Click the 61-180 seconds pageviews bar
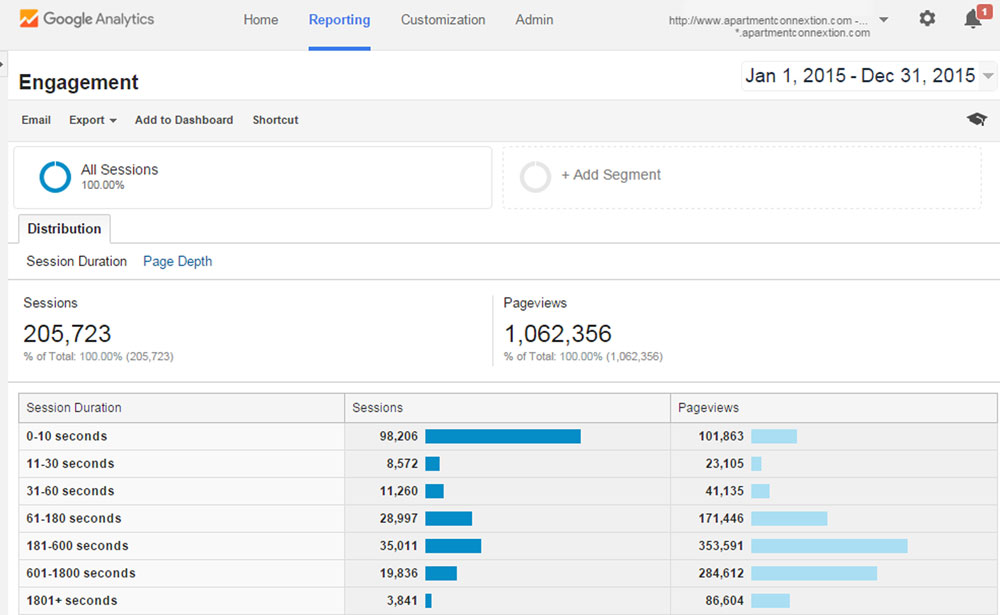1000x615 pixels. pos(789,519)
